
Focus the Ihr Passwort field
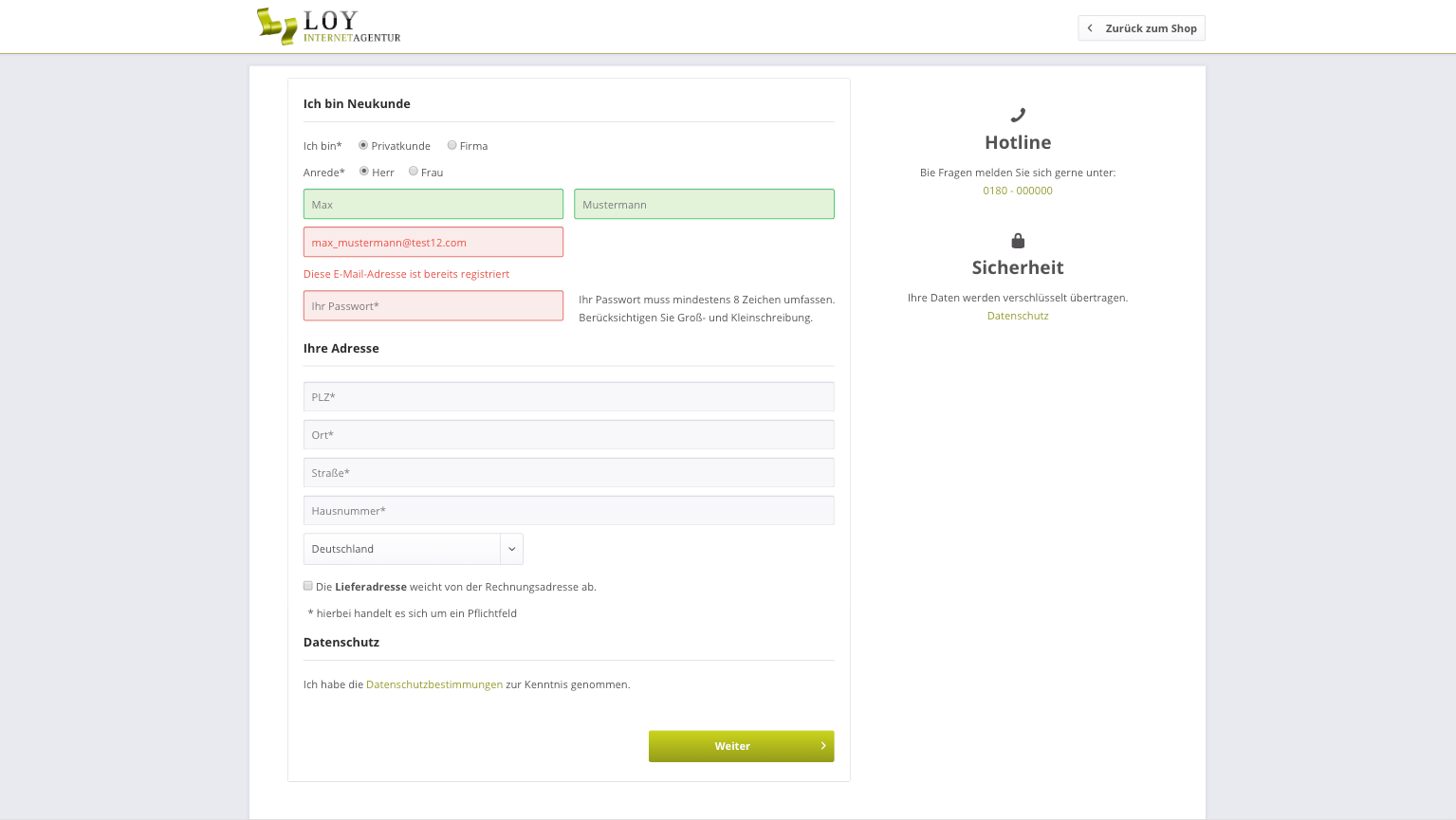(433, 305)
